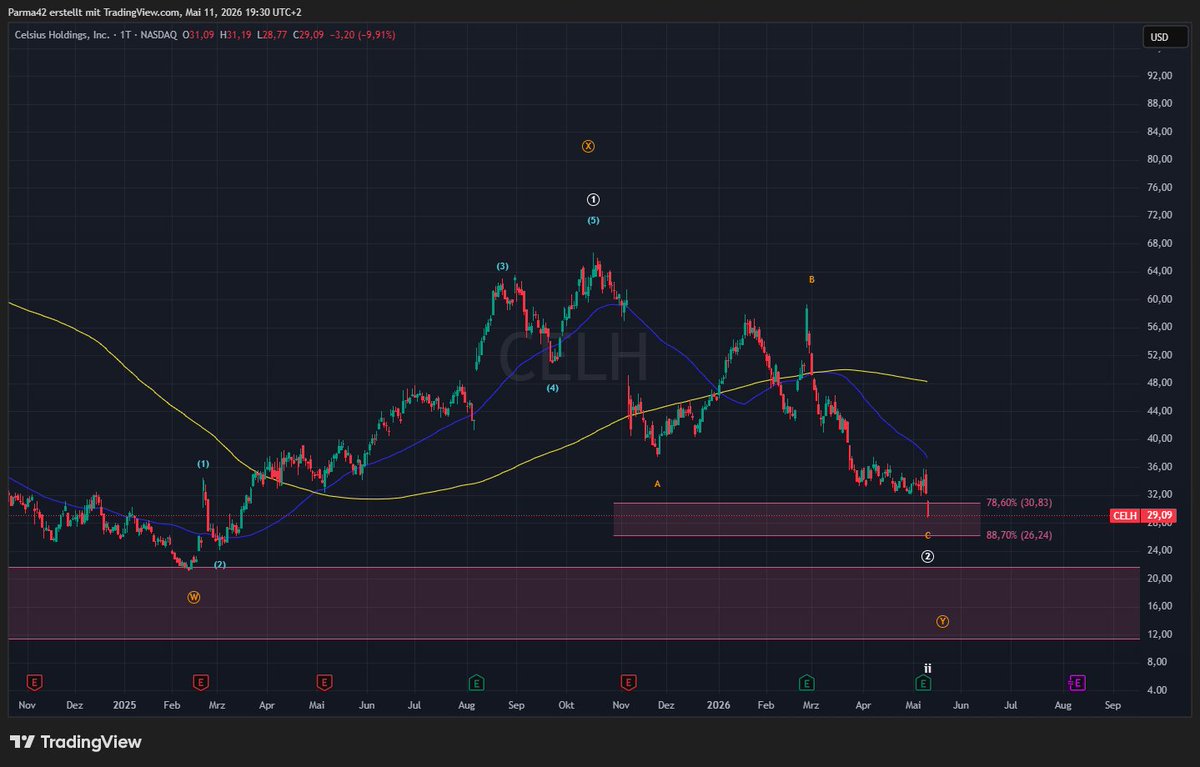Select the small pink Fibonacci target zone rectangle
1200x767 pixels.
coord(795,519)
